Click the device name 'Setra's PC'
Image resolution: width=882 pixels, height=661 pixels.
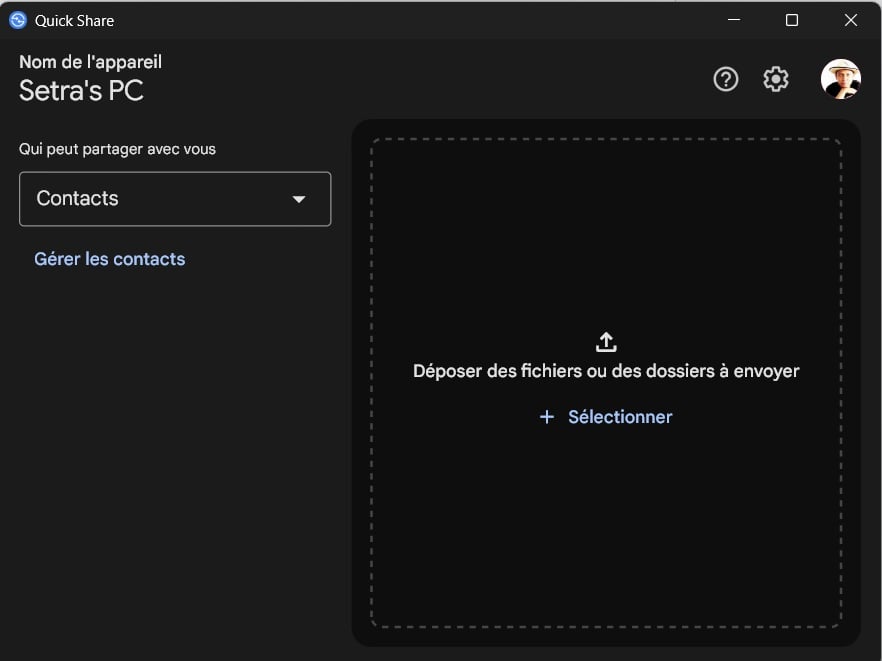82,91
